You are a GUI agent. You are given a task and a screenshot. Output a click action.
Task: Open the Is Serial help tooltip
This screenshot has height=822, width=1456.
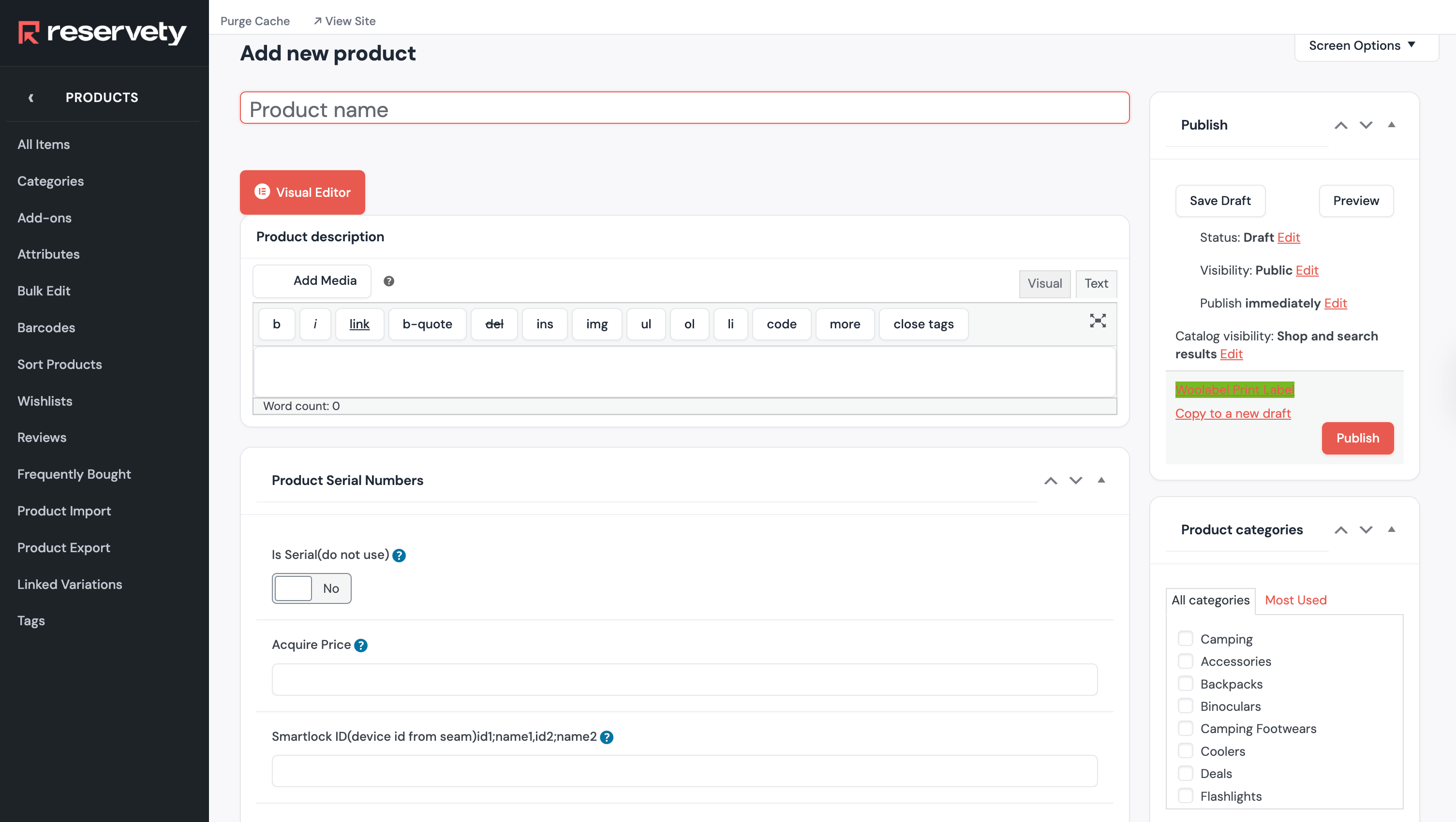pyautogui.click(x=399, y=556)
